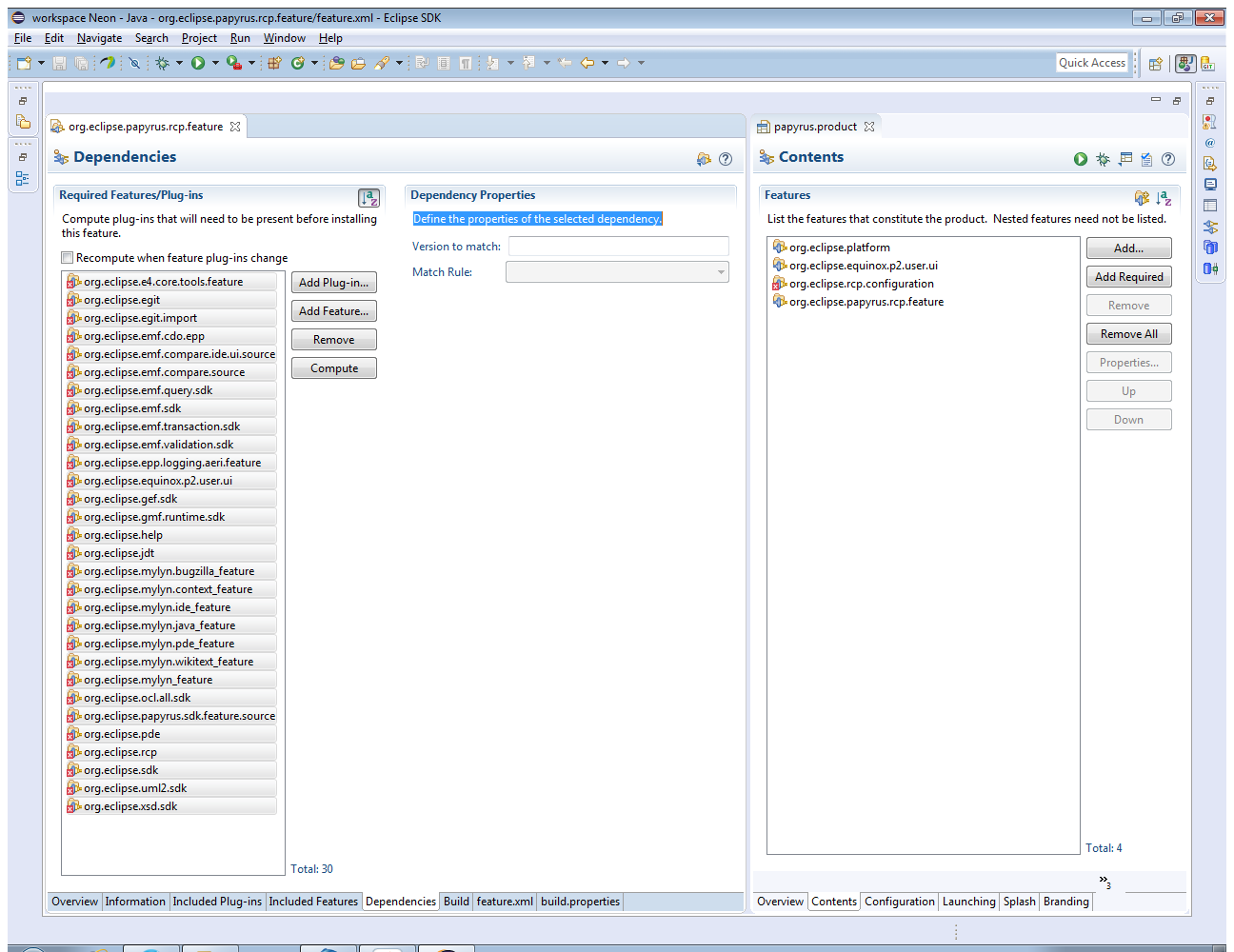Select org.eclipse.emf.compare.source in dependency list

170,372
